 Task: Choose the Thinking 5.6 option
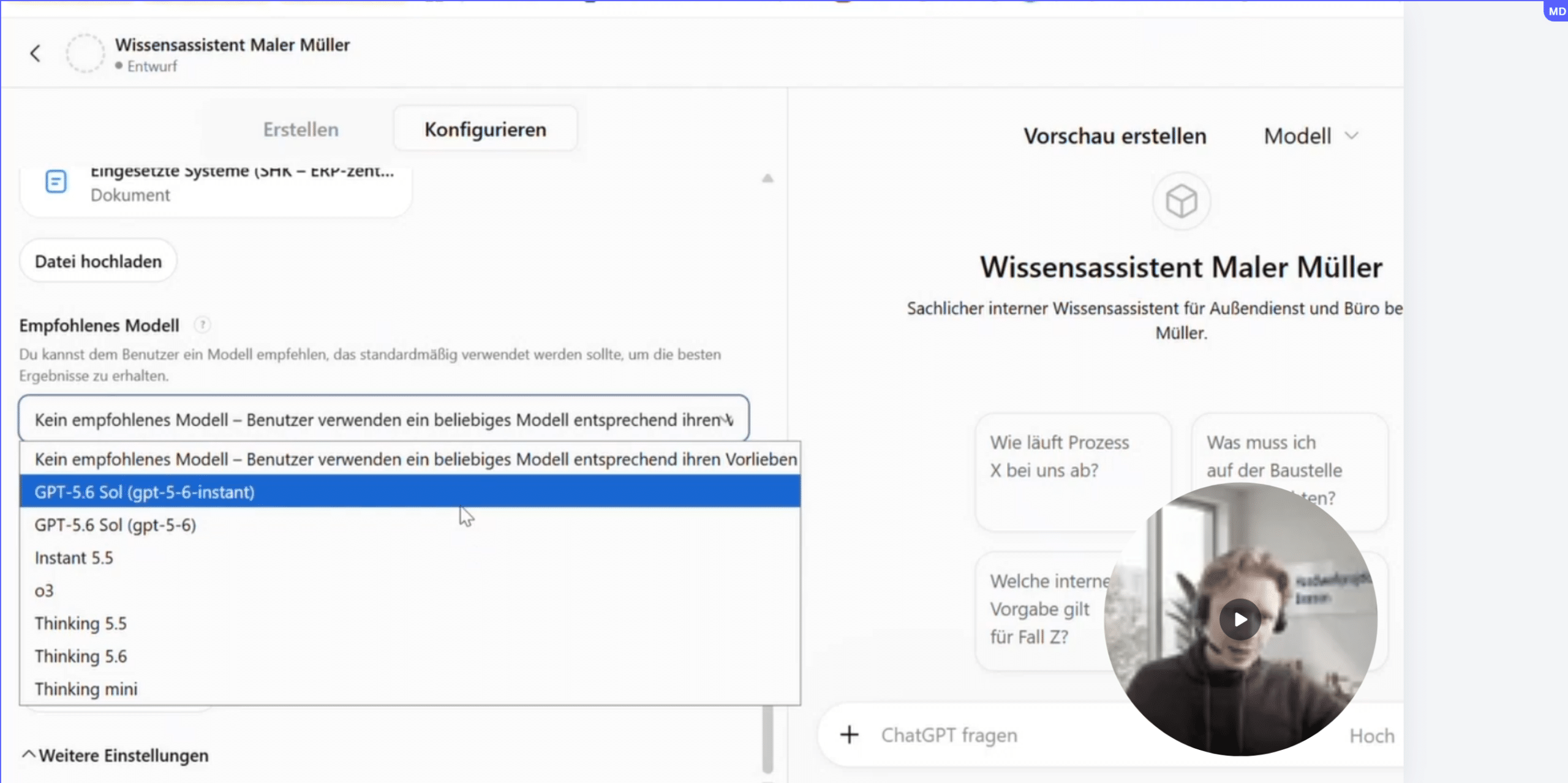pos(410,656)
